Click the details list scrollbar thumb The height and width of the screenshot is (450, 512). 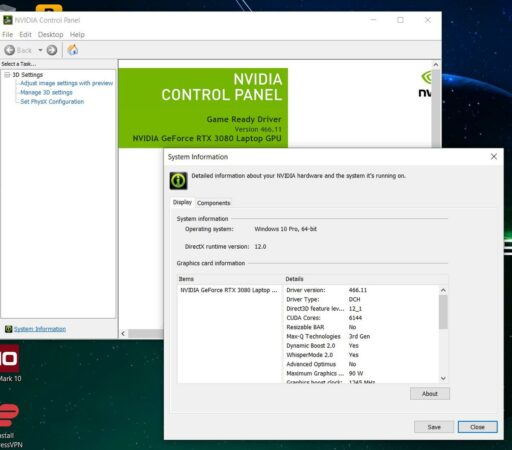tap(443, 312)
